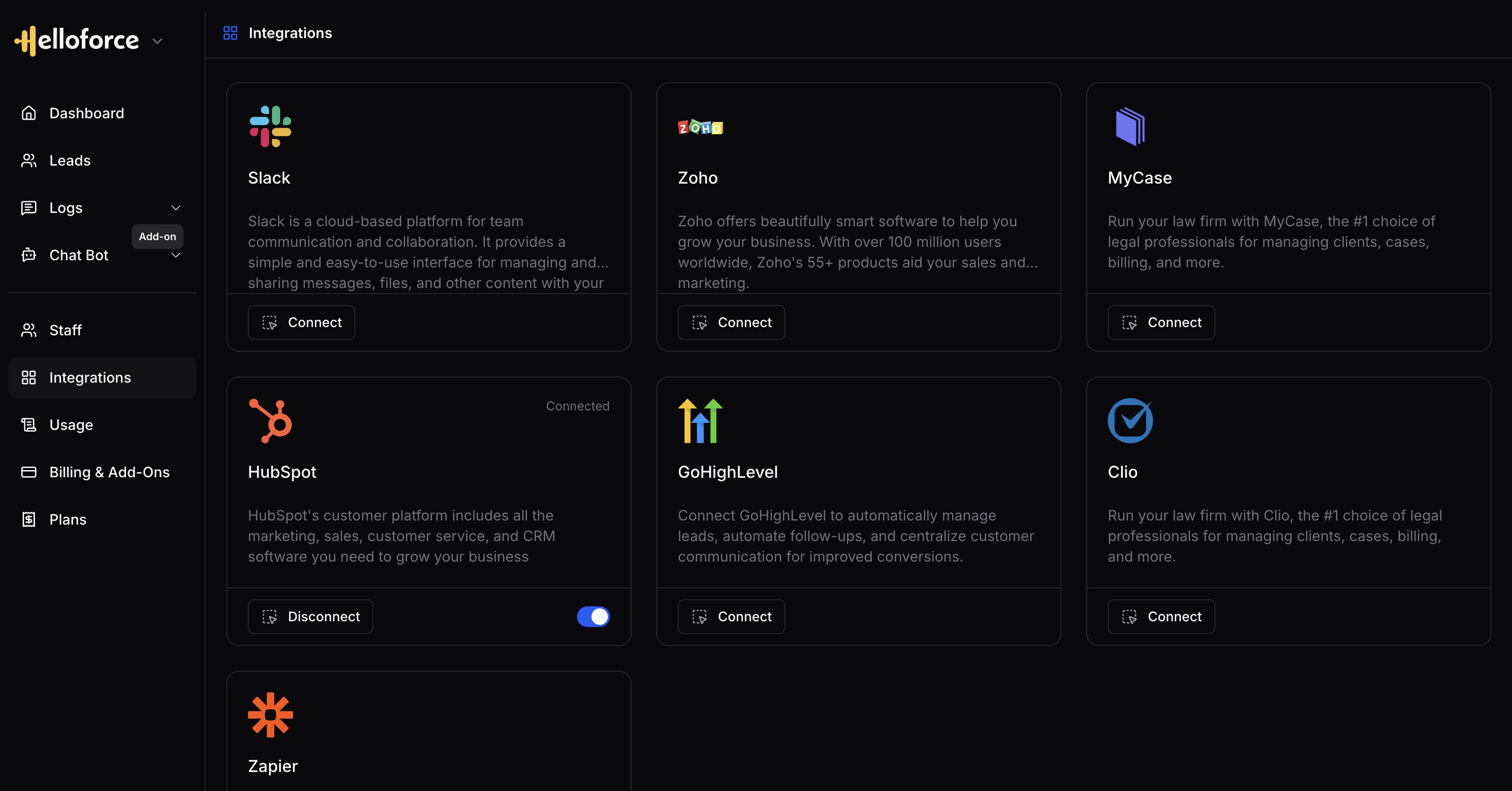Click the Integrations page title

click(x=290, y=33)
